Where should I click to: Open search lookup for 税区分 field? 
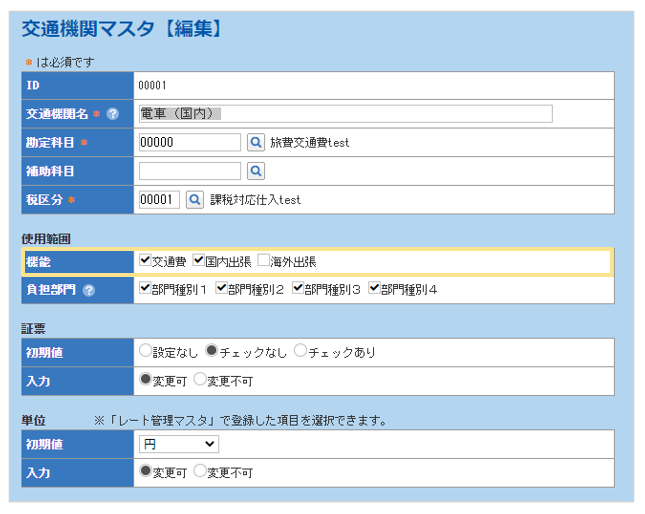[194, 200]
